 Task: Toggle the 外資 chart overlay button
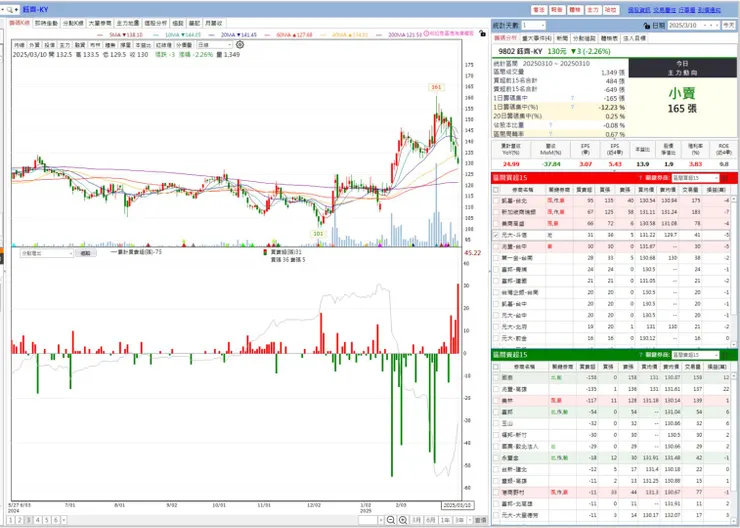point(34,45)
